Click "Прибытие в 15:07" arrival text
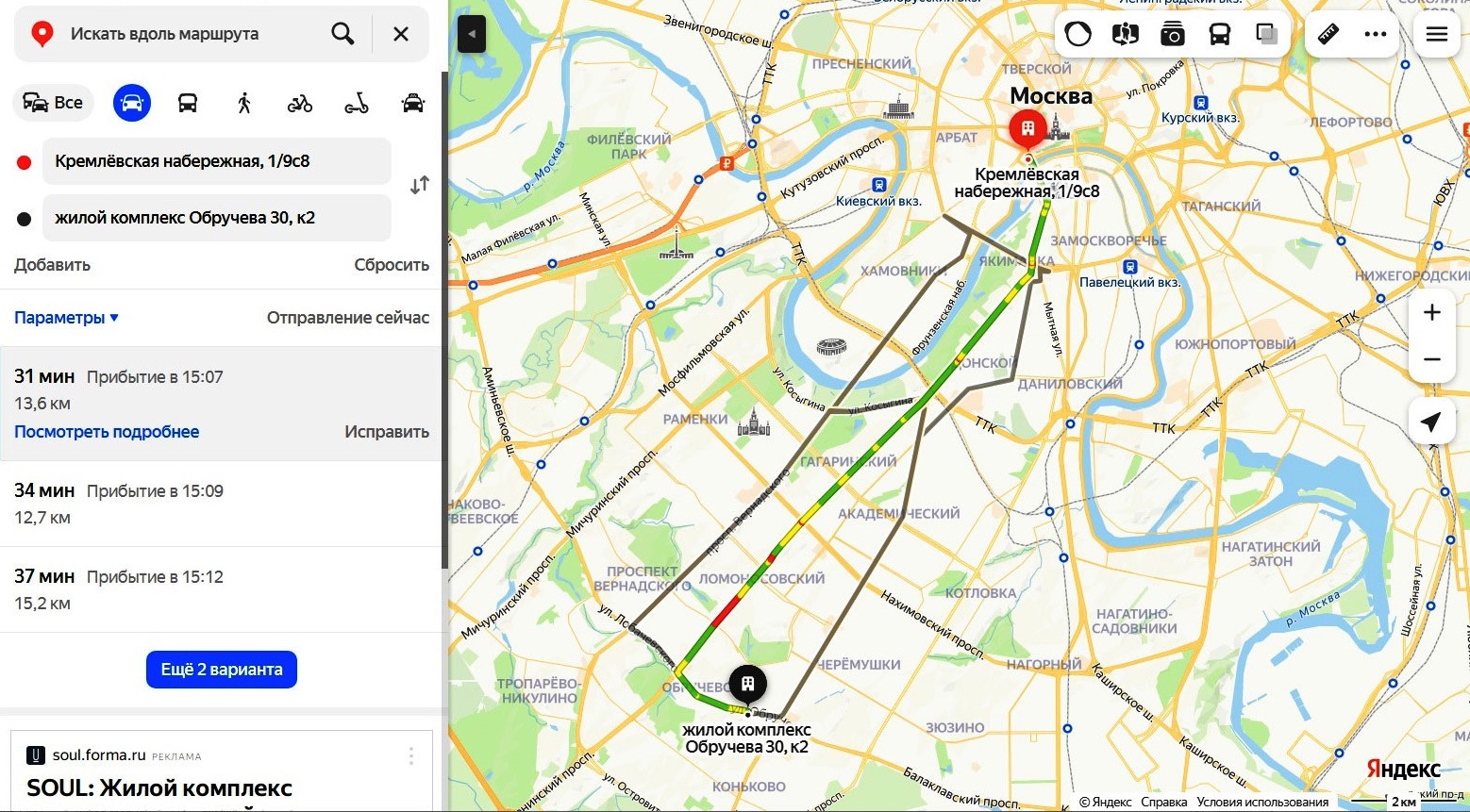 [x=155, y=377]
